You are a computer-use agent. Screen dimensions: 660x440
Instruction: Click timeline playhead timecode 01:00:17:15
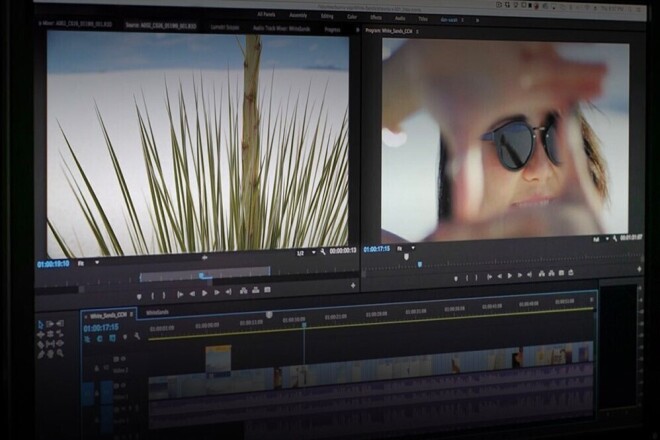[101, 328]
